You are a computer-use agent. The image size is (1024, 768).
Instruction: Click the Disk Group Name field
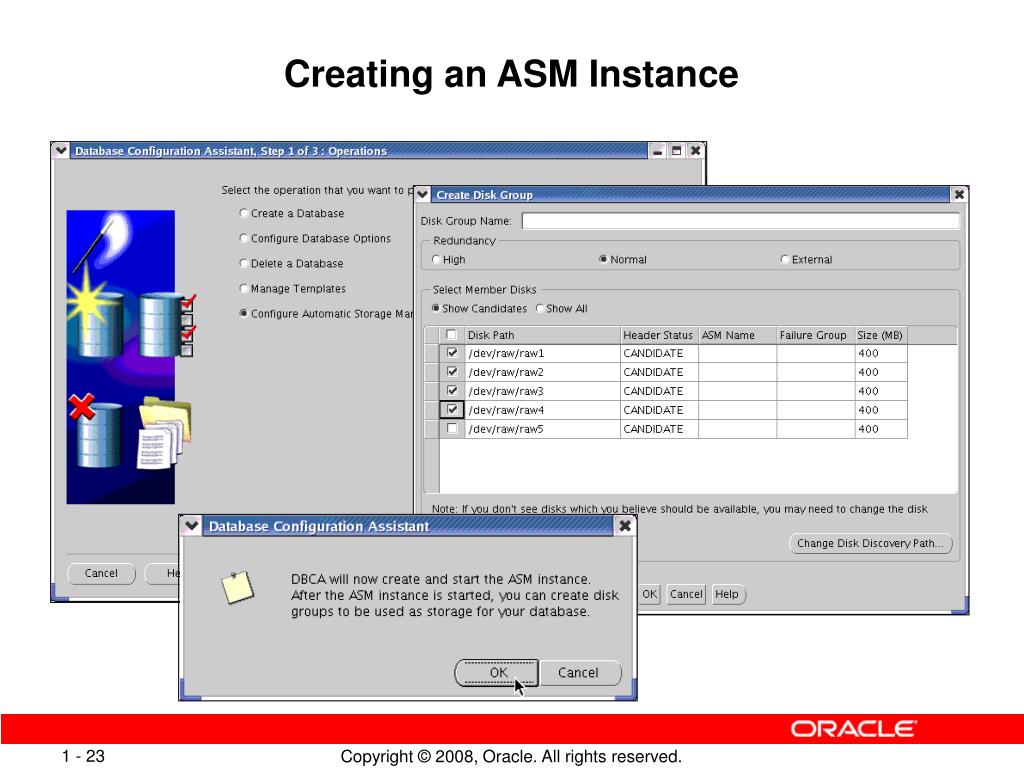(741, 221)
